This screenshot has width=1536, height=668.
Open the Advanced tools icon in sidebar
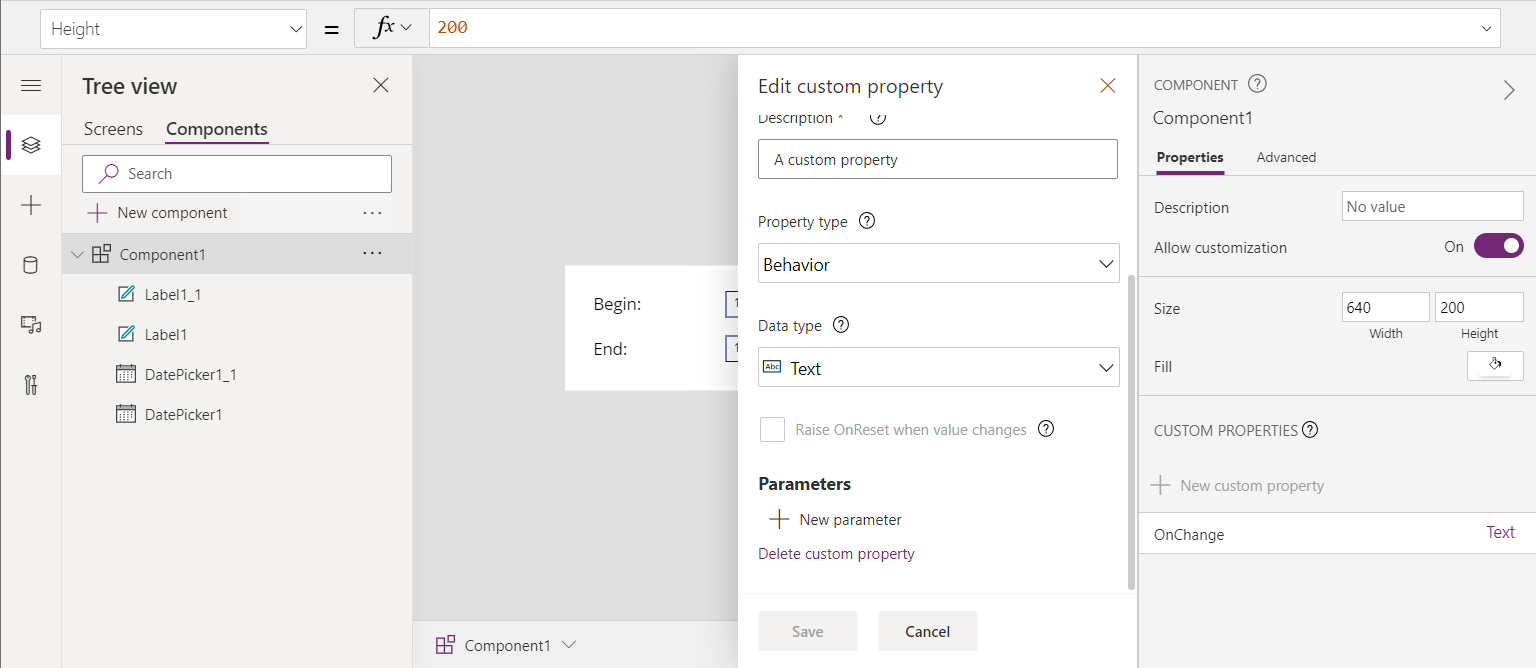tap(31, 385)
